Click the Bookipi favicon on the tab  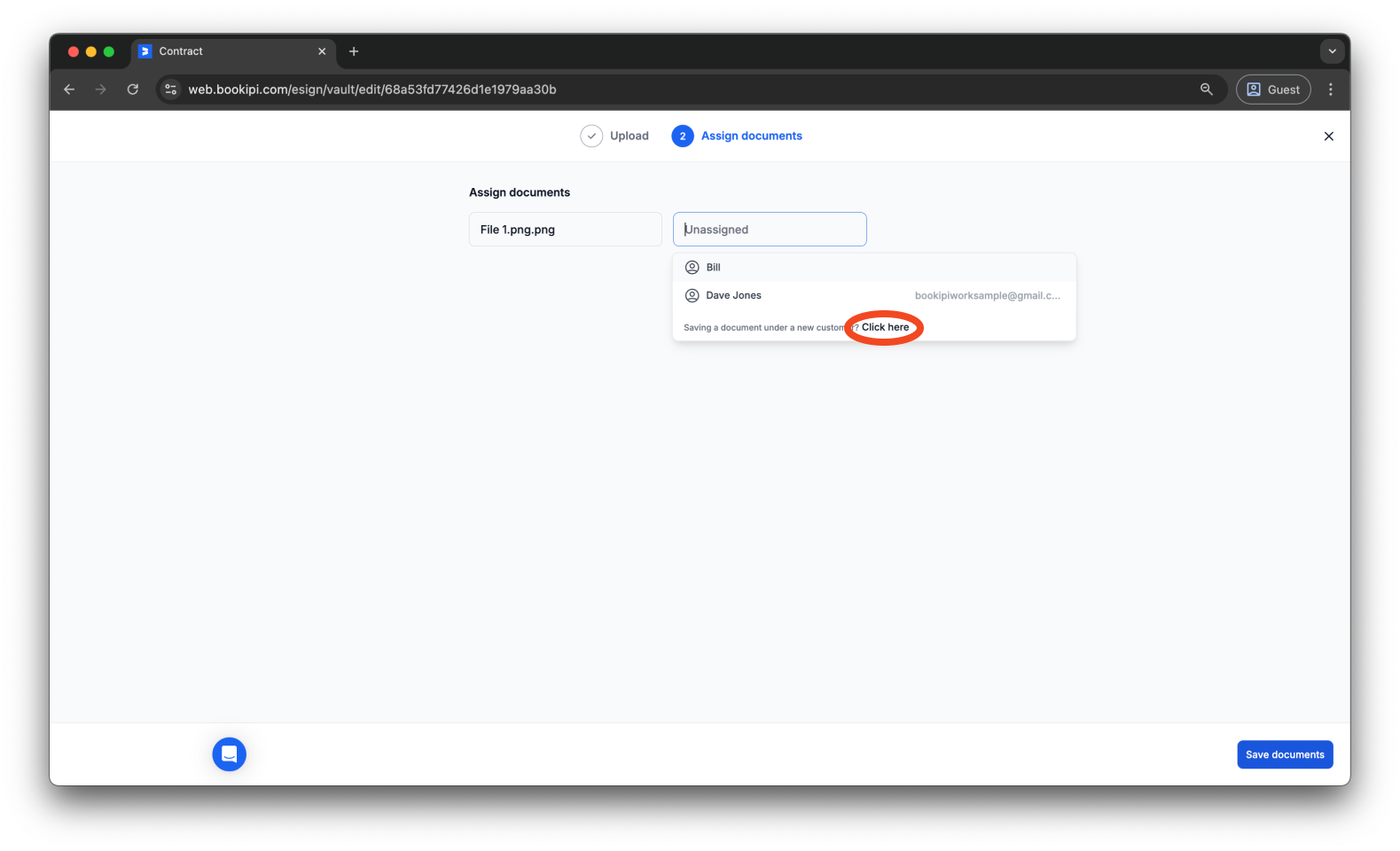coord(145,51)
